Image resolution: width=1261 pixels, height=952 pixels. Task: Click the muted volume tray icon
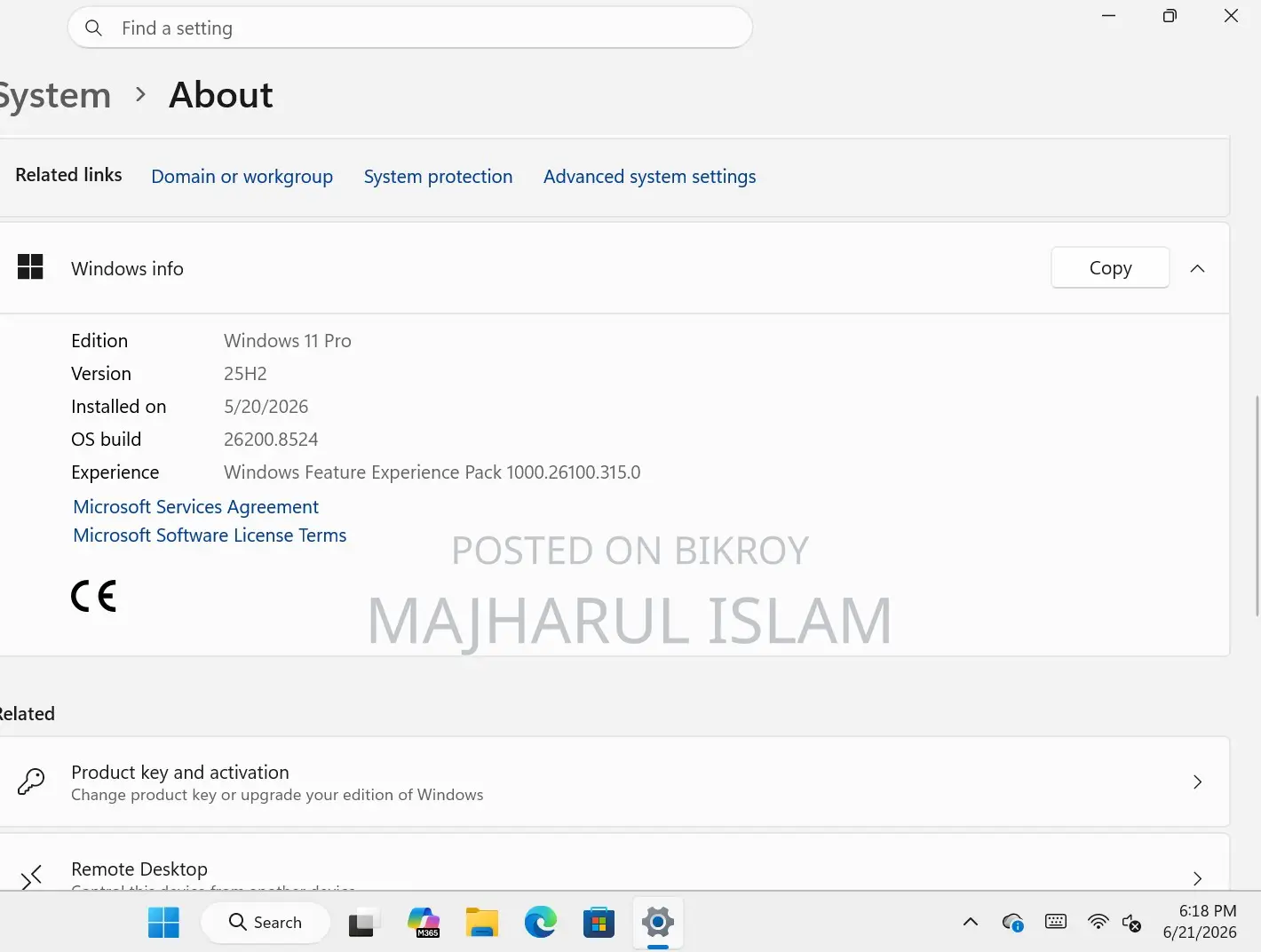pyautogui.click(x=1131, y=923)
